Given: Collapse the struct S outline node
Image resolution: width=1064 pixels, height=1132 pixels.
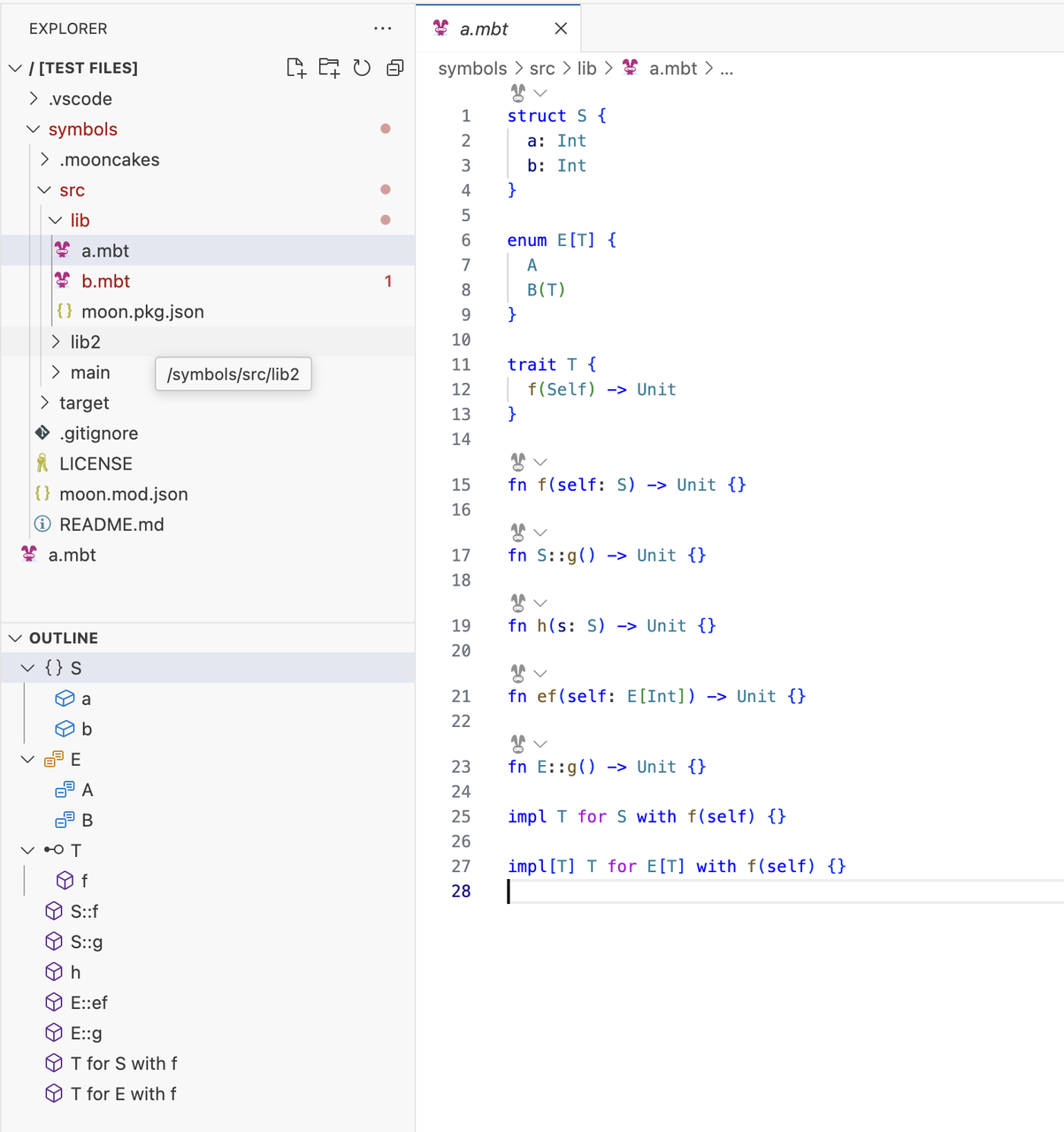Looking at the screenshot, I should coord(28,669).
